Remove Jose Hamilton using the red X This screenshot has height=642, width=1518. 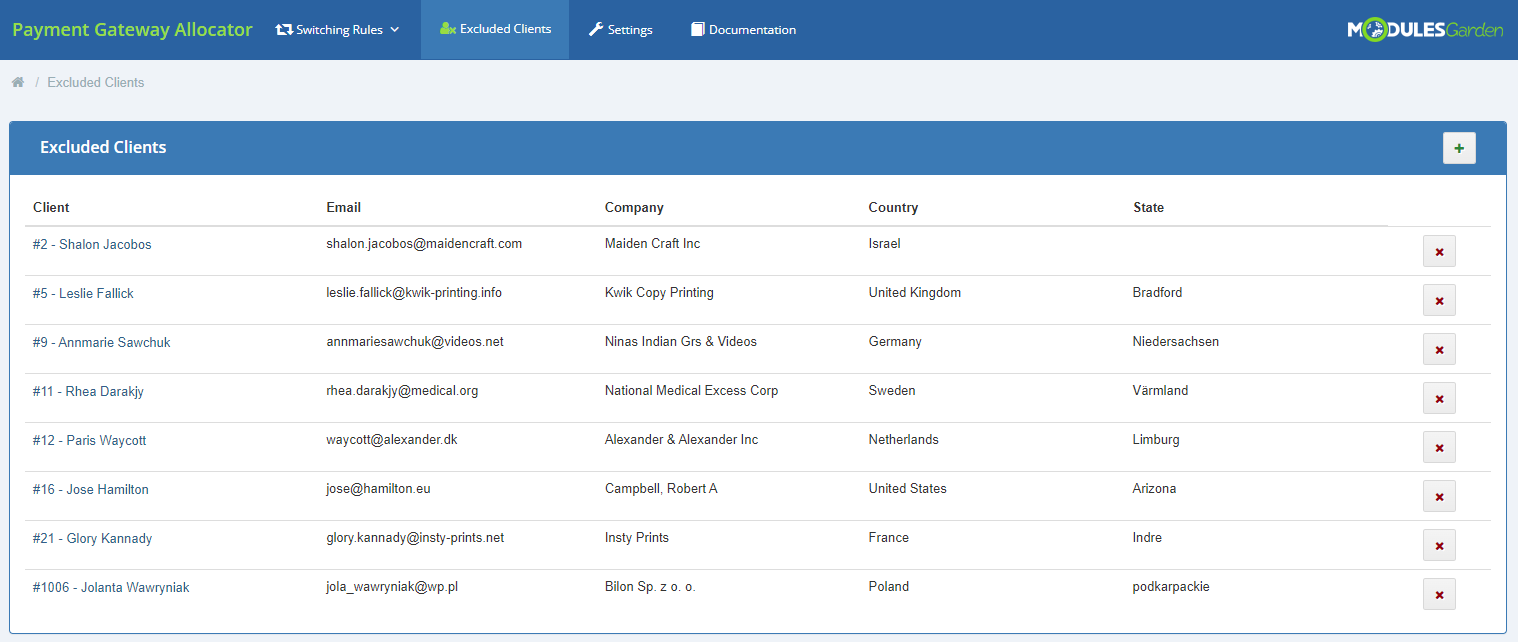(x=1439, y=496)
